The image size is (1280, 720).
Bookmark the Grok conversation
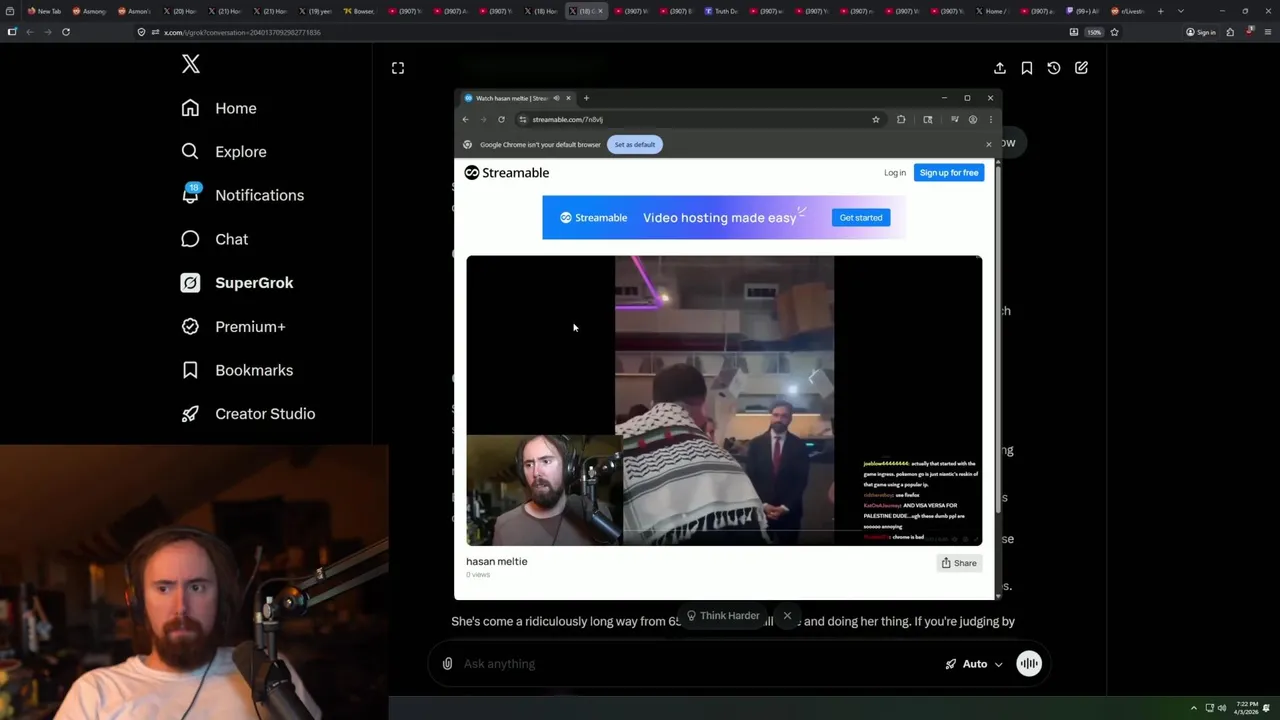coord(1027,68)
